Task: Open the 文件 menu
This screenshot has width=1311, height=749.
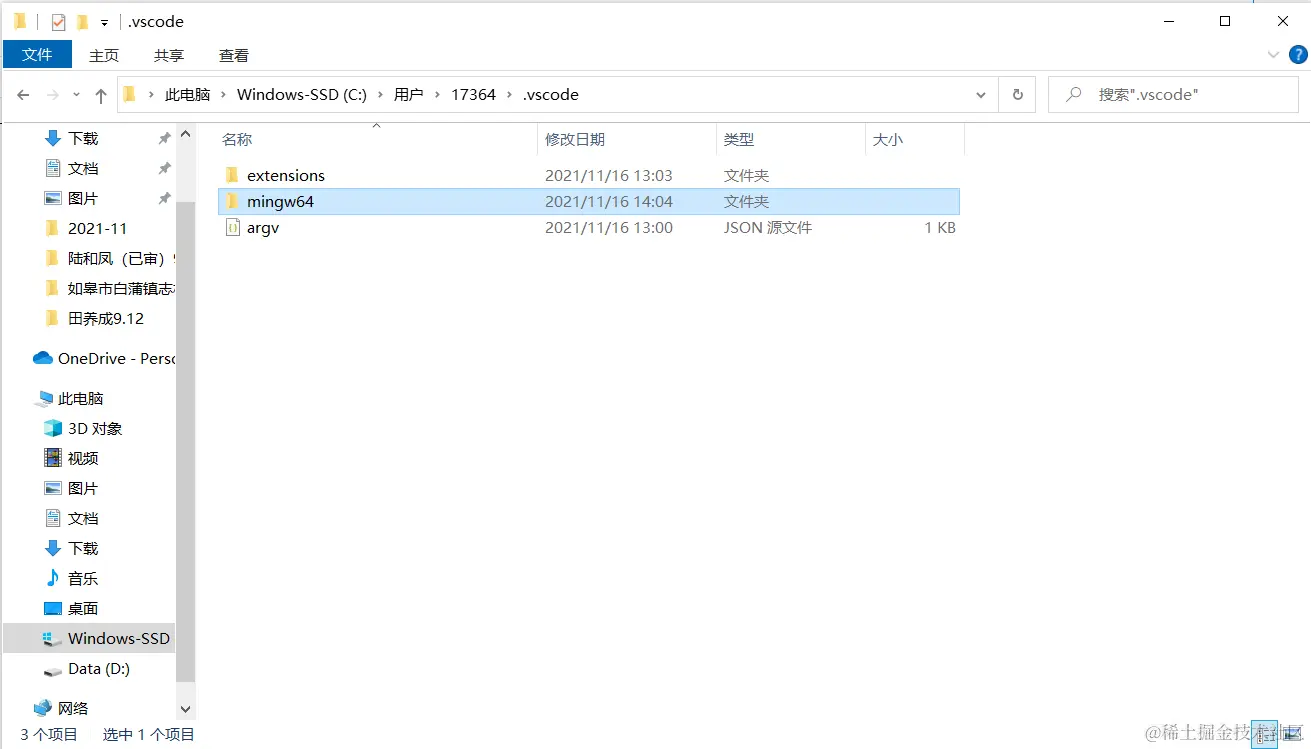Action: [37, 55]
